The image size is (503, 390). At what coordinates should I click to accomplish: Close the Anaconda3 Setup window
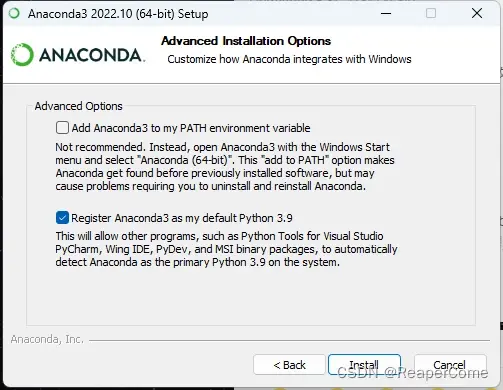click(x=477, y=14)
